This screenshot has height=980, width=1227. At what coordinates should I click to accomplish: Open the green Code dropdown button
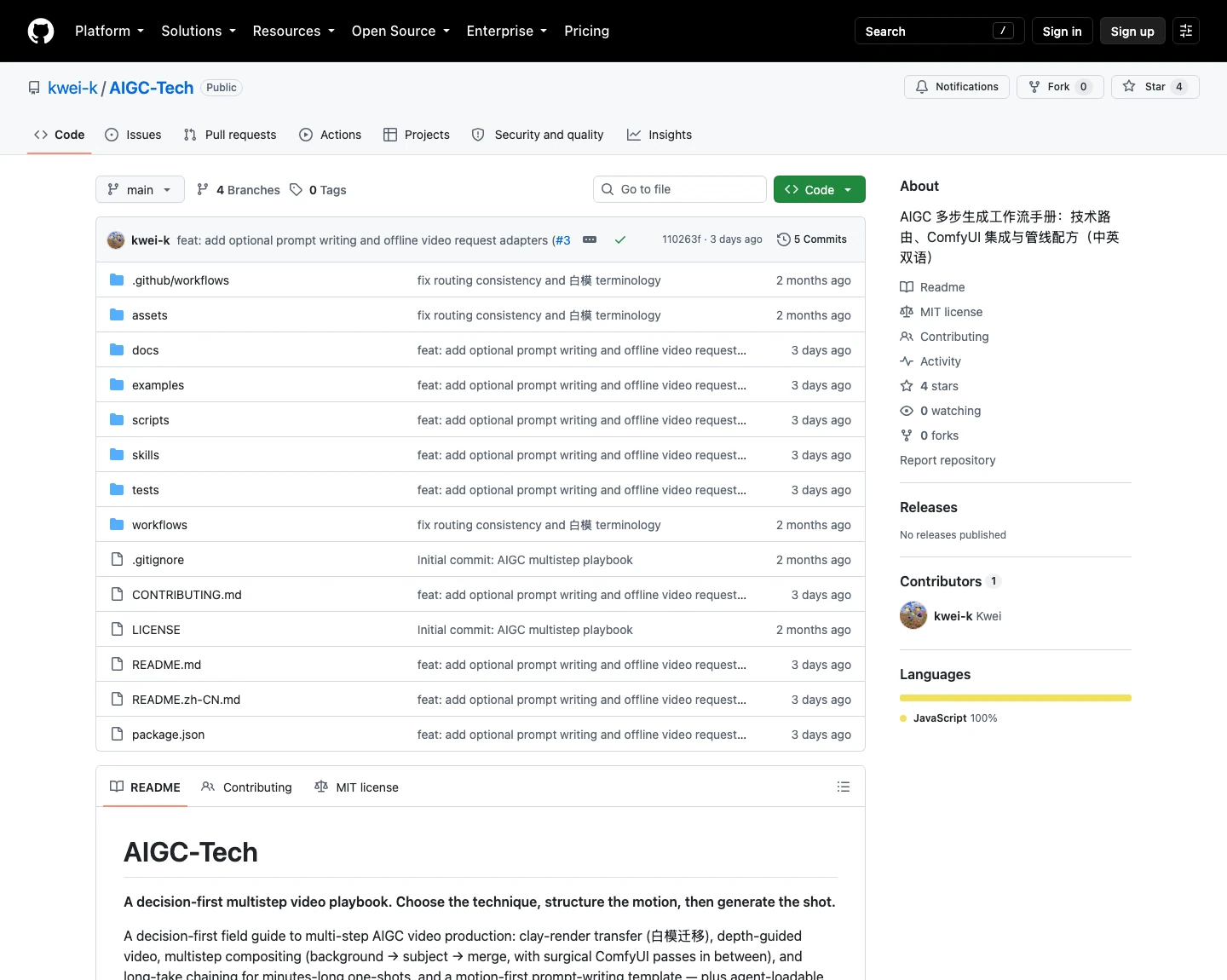820,189
